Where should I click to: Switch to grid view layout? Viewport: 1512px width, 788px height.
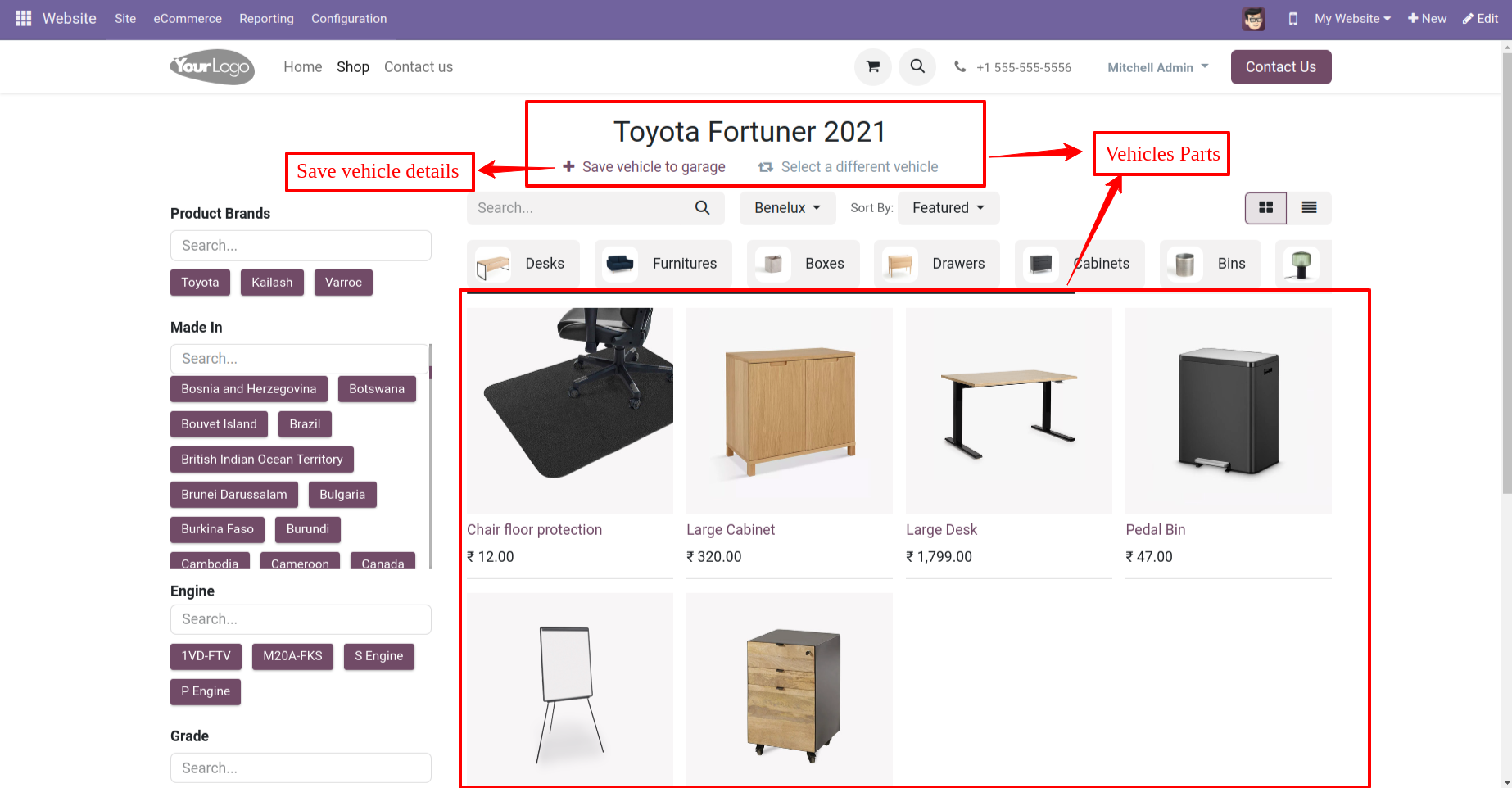(1265, 208)
